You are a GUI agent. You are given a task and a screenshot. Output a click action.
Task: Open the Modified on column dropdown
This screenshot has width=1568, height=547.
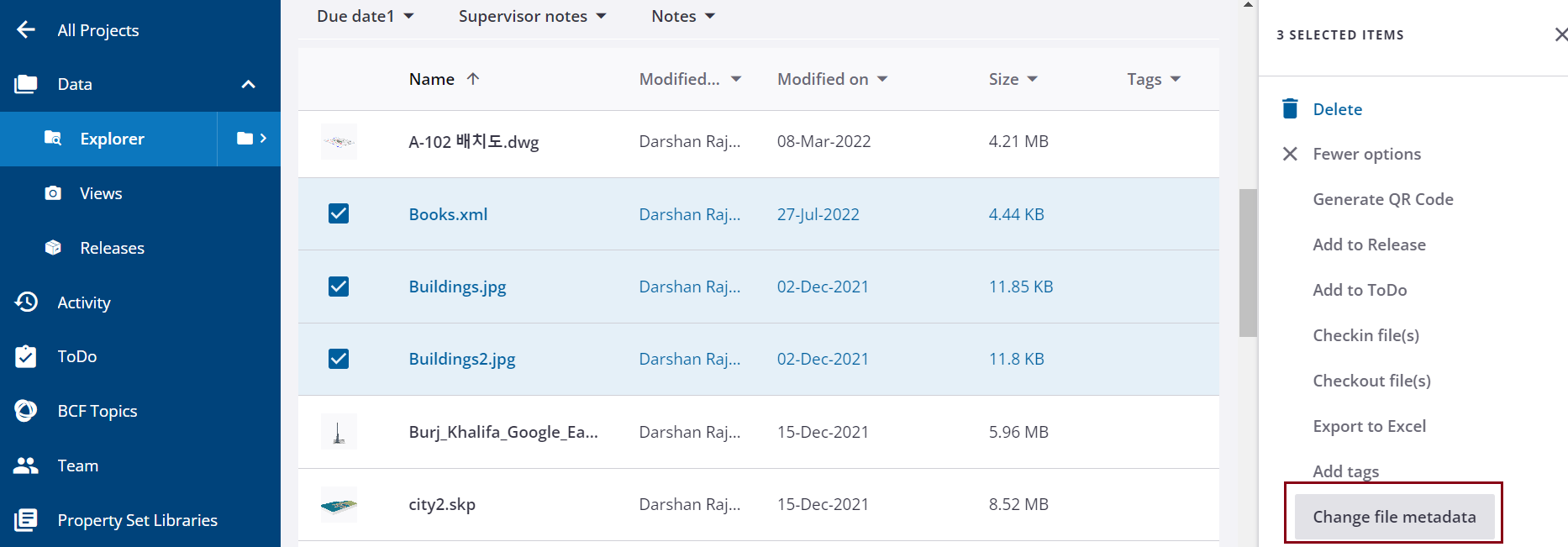click(882, 79)
